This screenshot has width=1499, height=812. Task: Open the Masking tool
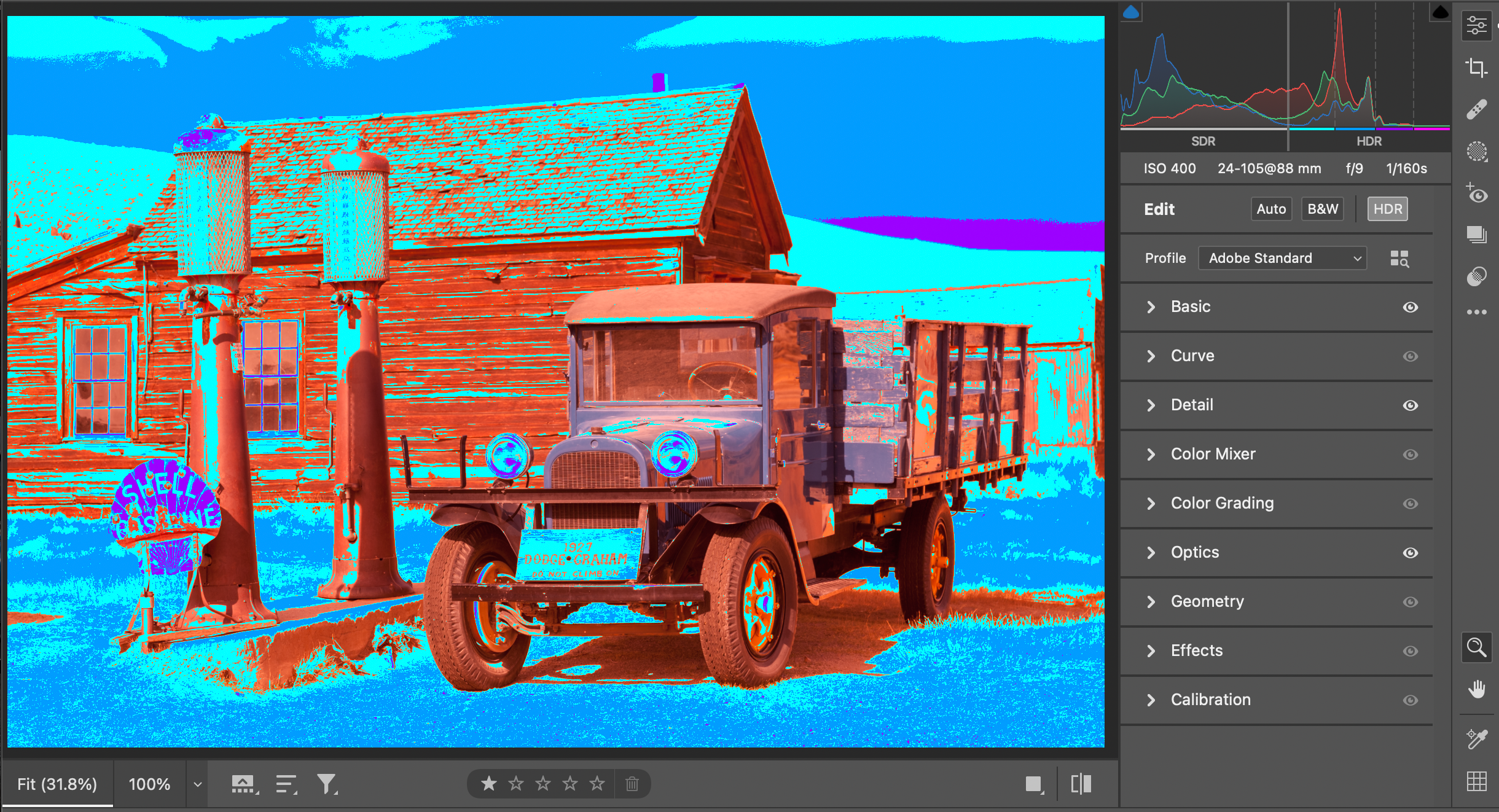(x=1476, y=151)
